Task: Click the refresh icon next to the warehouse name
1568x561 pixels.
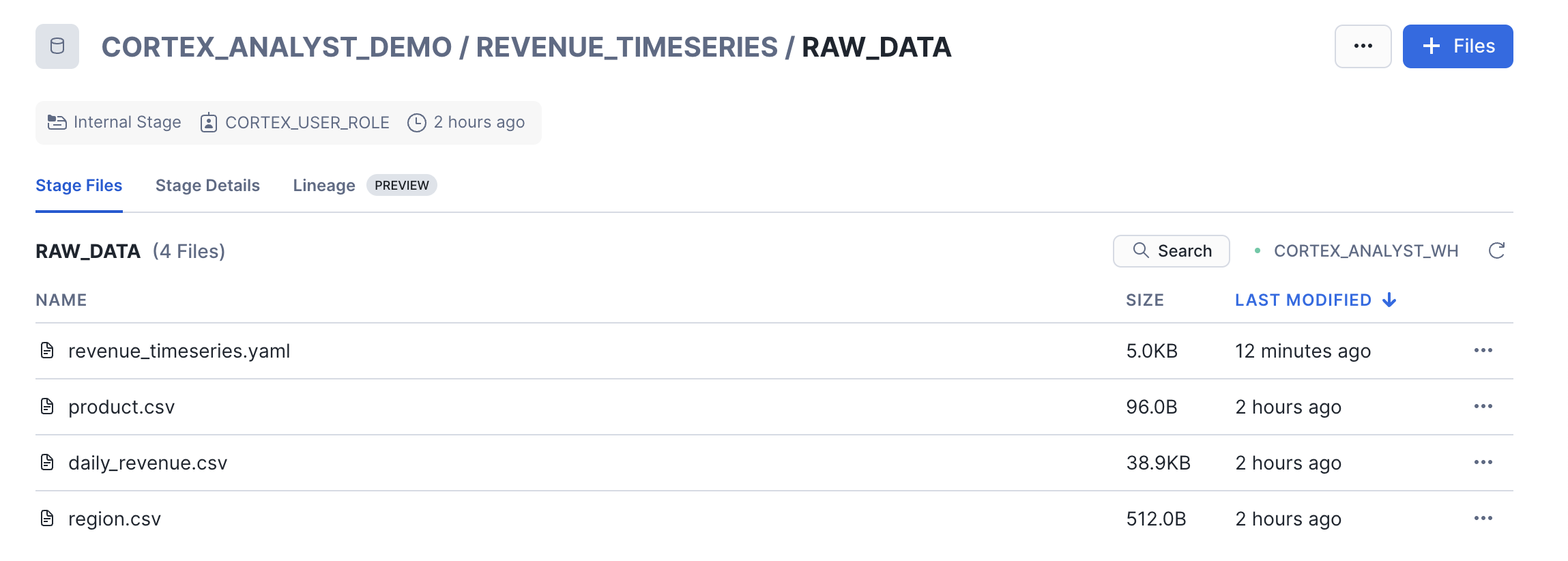Action: click(1496, 251)
